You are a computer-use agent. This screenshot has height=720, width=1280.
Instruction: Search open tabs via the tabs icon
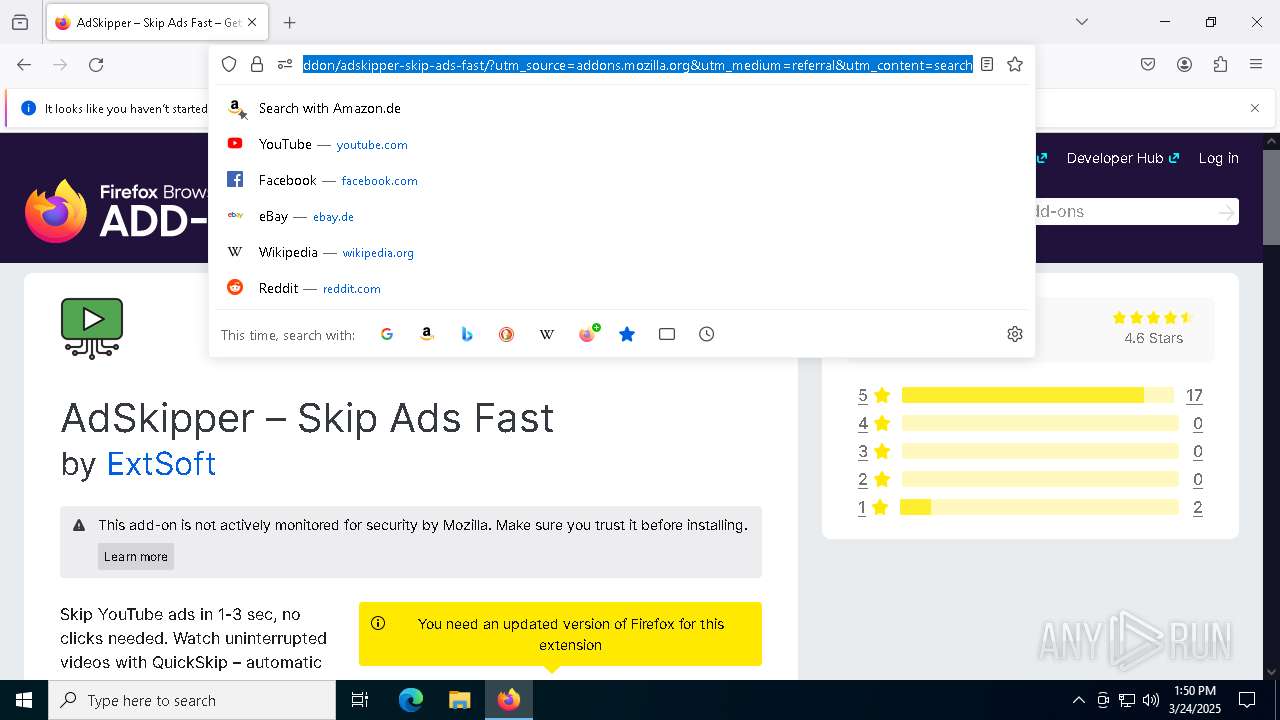click(x=667, y=334)
